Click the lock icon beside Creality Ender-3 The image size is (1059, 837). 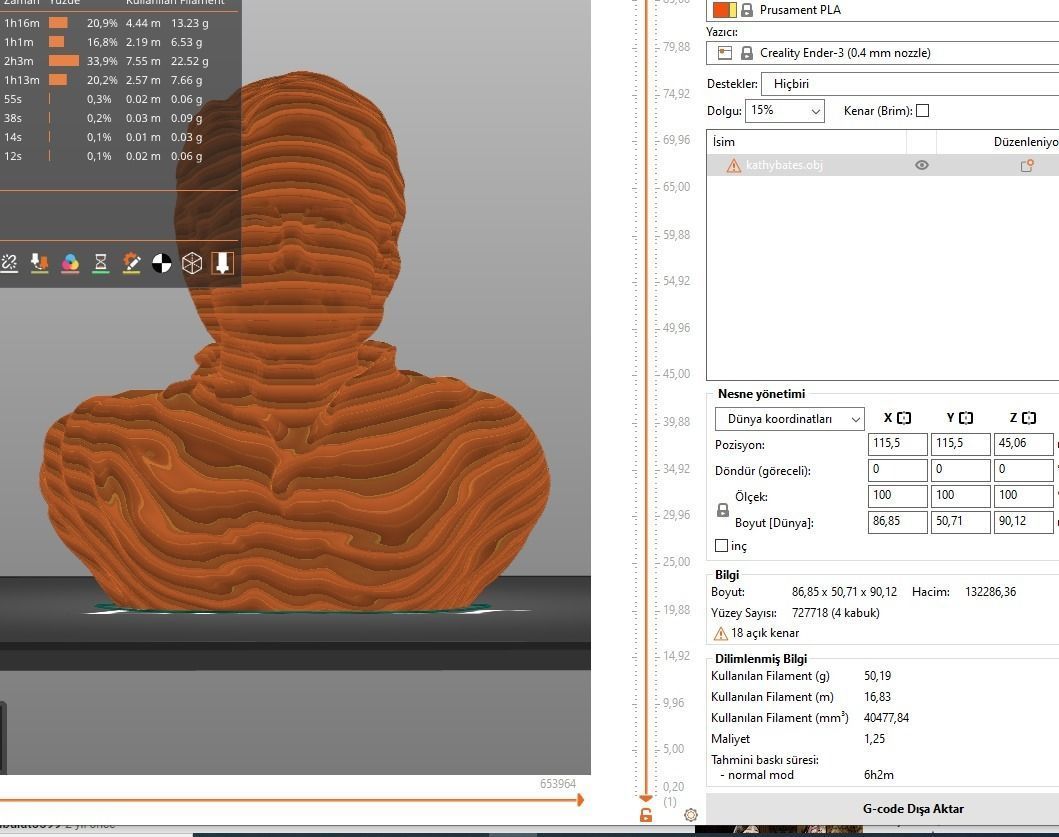[746, 53]
